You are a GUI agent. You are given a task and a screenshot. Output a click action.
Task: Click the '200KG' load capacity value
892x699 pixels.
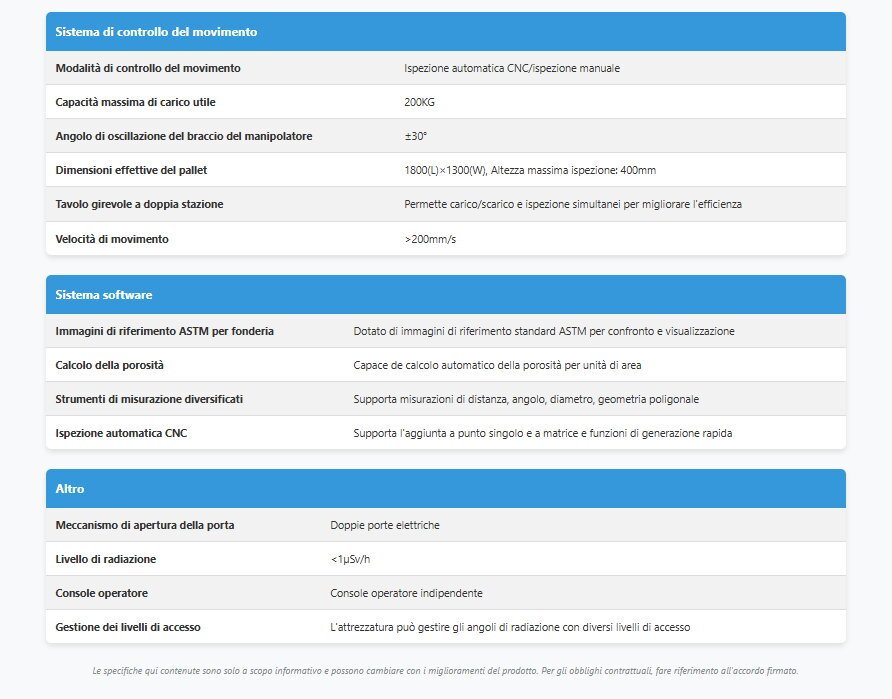419,102
